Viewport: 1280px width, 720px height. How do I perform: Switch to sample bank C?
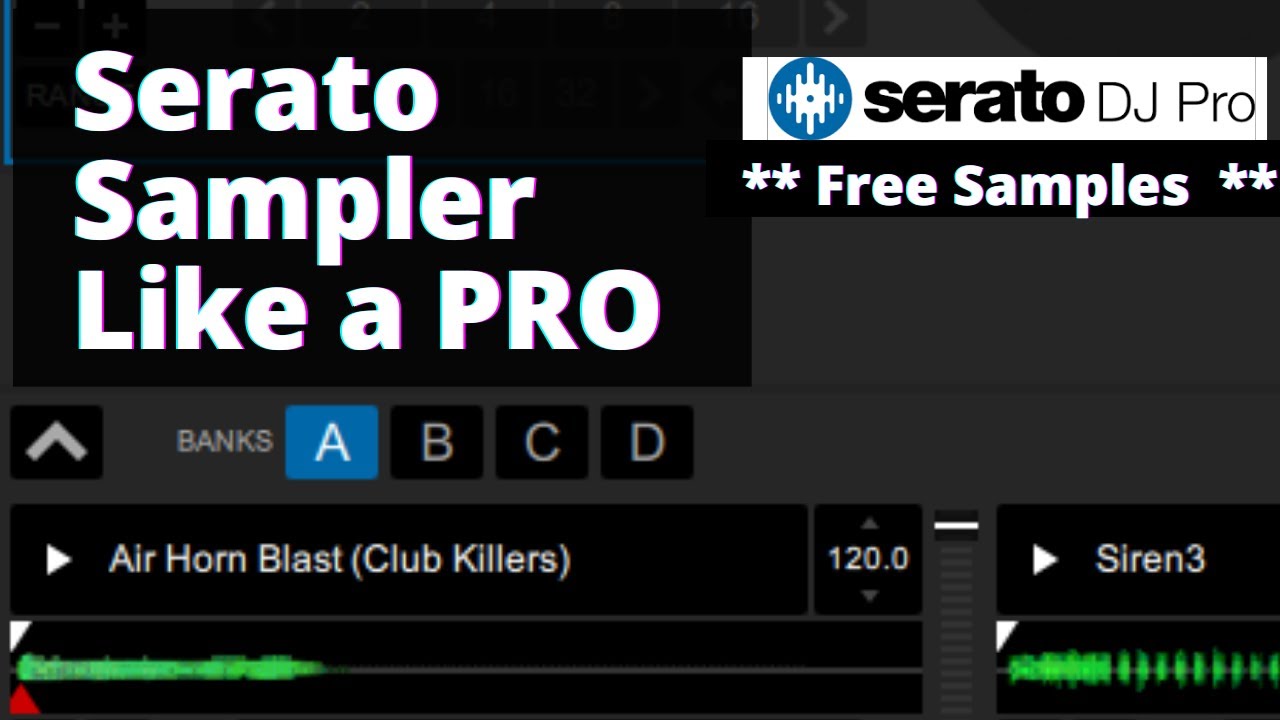[542, 442]
